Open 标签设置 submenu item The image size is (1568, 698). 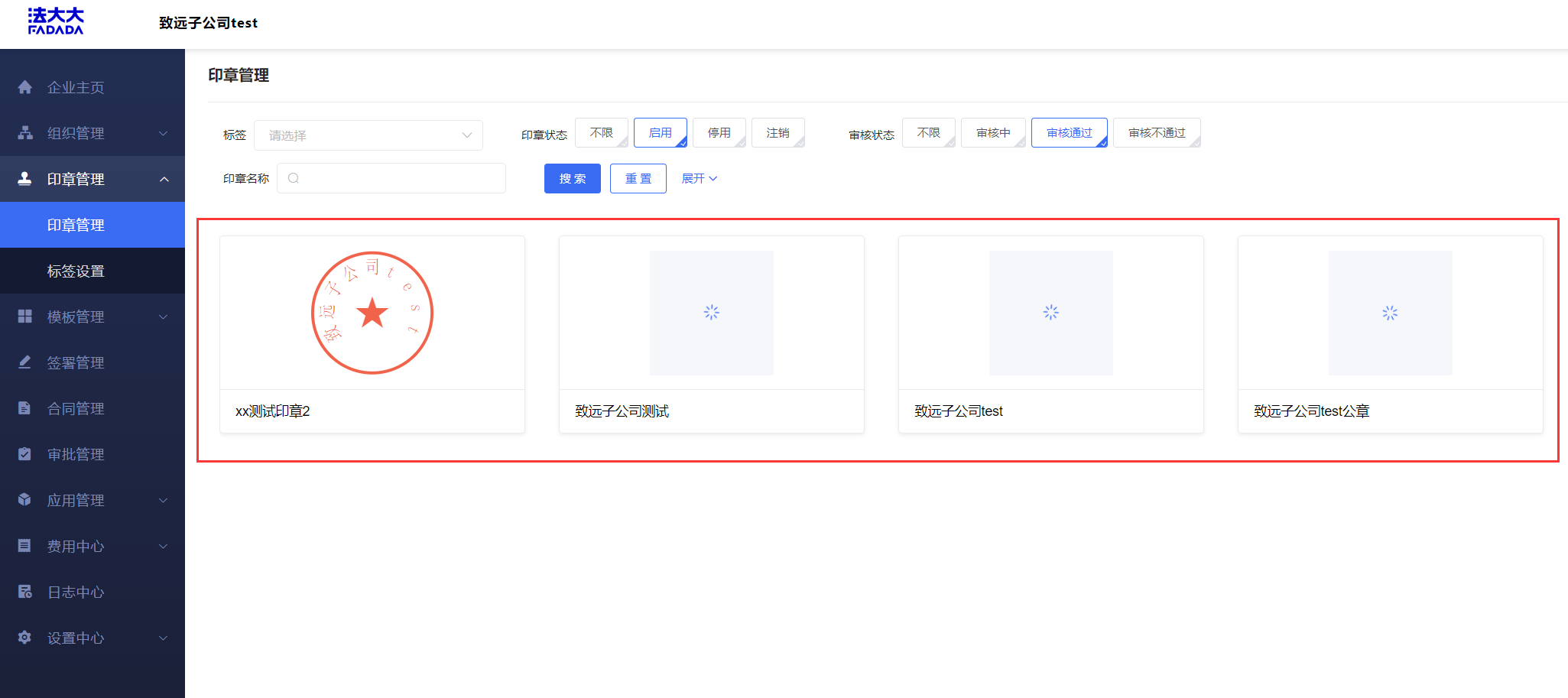point(76,271)
